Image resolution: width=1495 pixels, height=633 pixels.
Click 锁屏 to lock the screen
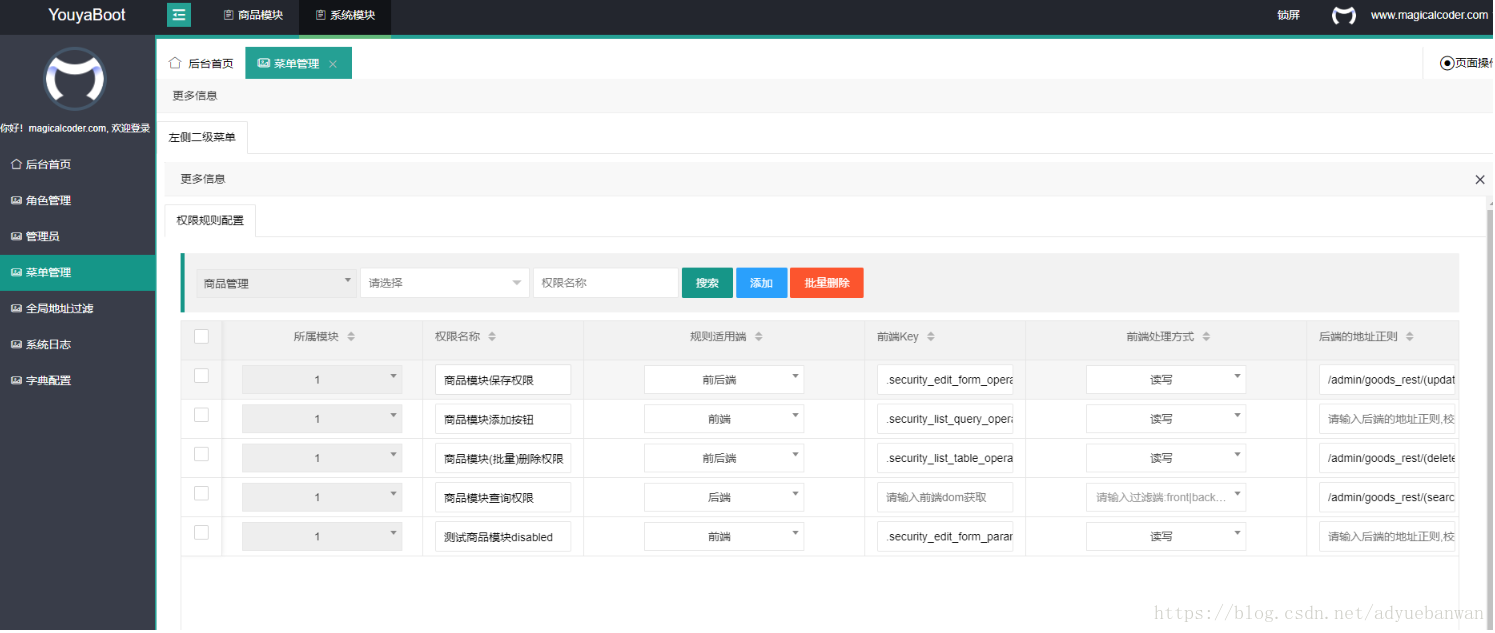[1288, 15]
